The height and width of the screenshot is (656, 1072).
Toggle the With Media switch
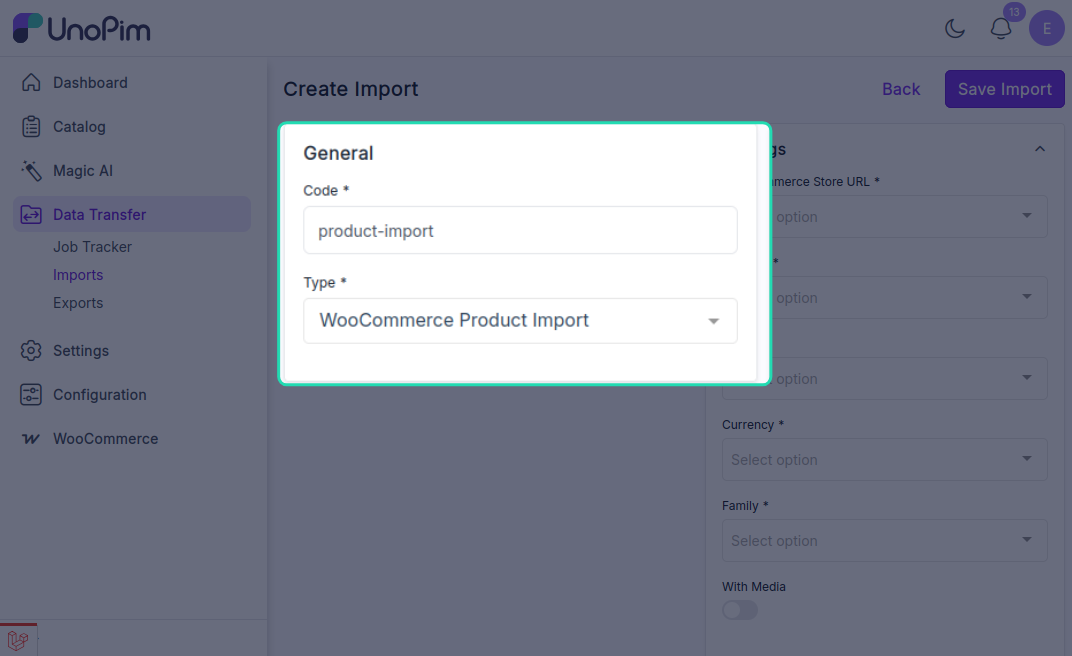[740, 610]
